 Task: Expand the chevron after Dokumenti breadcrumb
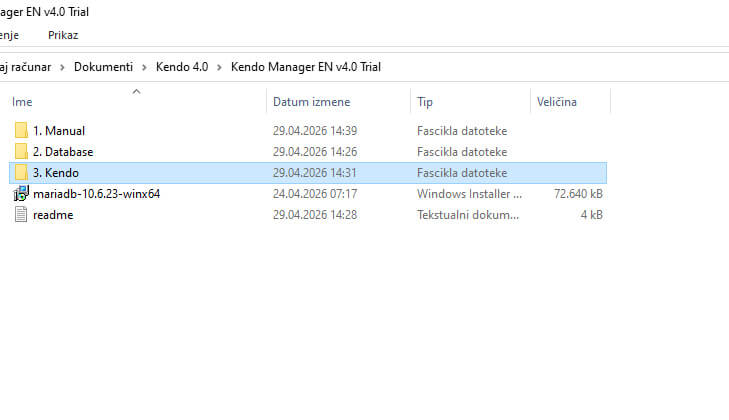pos(145,67)
